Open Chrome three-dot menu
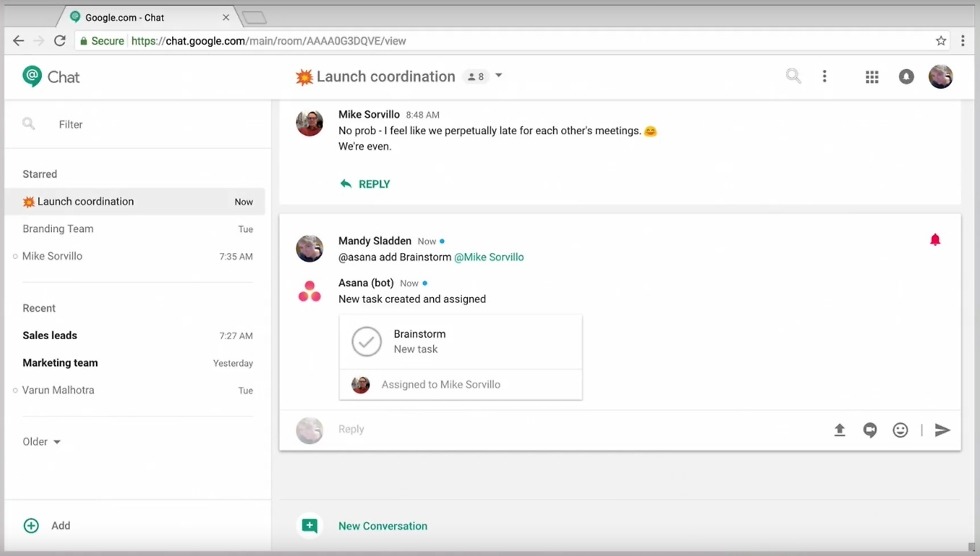The height and width of the screenshot is (556, 980). [962, 41]
